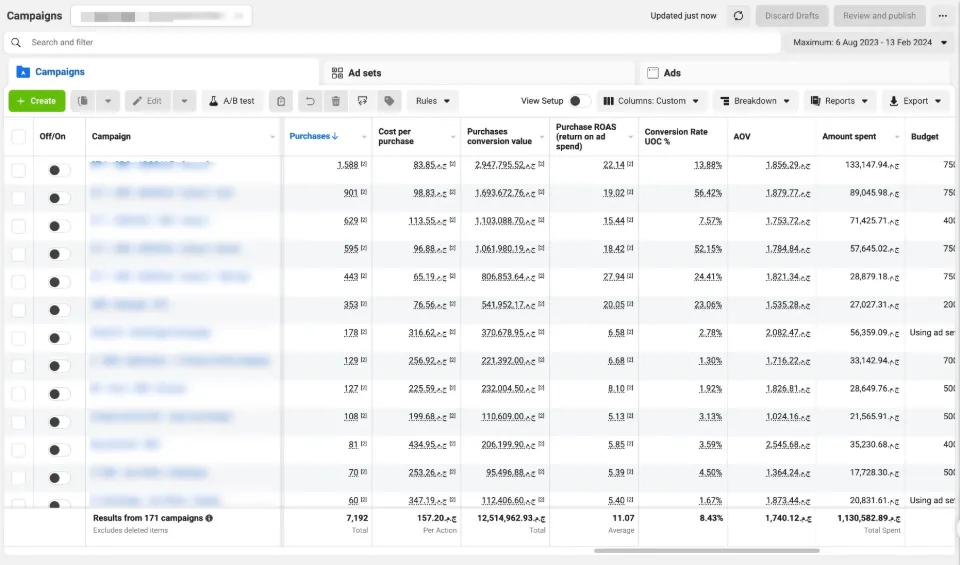Toggle the campaign switch in the 901 purchases row
960x565 pixels.
59,198
